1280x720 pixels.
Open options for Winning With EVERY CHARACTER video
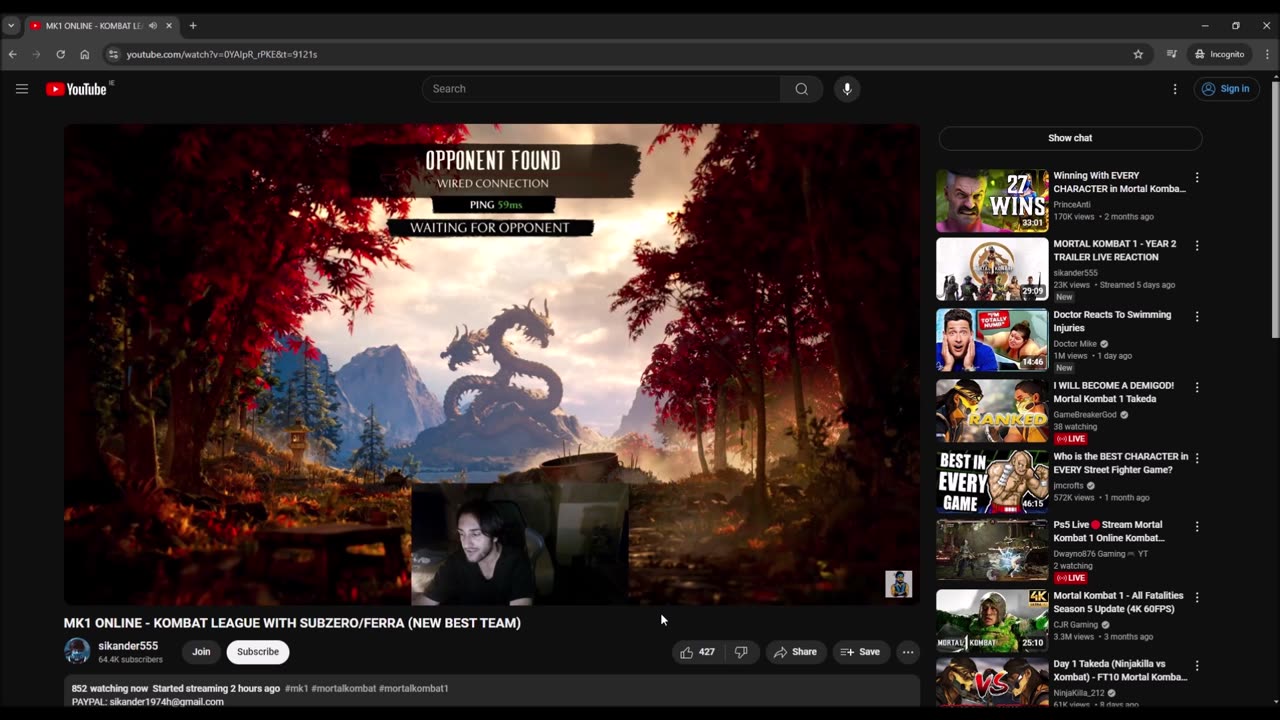[x=1197, y=178]
